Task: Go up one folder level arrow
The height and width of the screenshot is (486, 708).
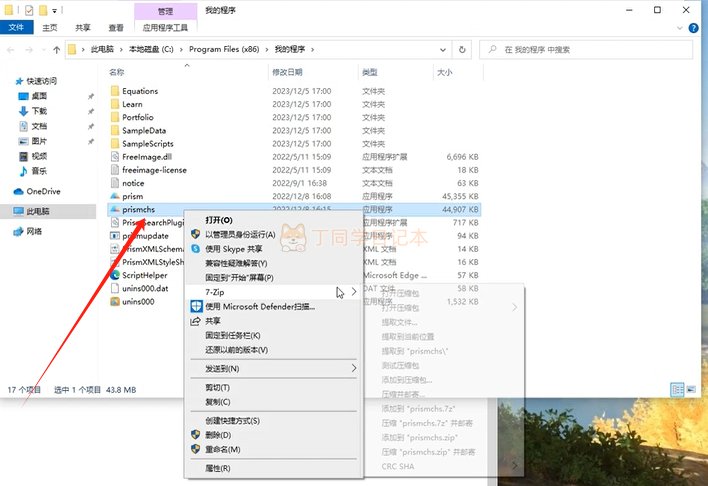Action: (x=56, y=50)
